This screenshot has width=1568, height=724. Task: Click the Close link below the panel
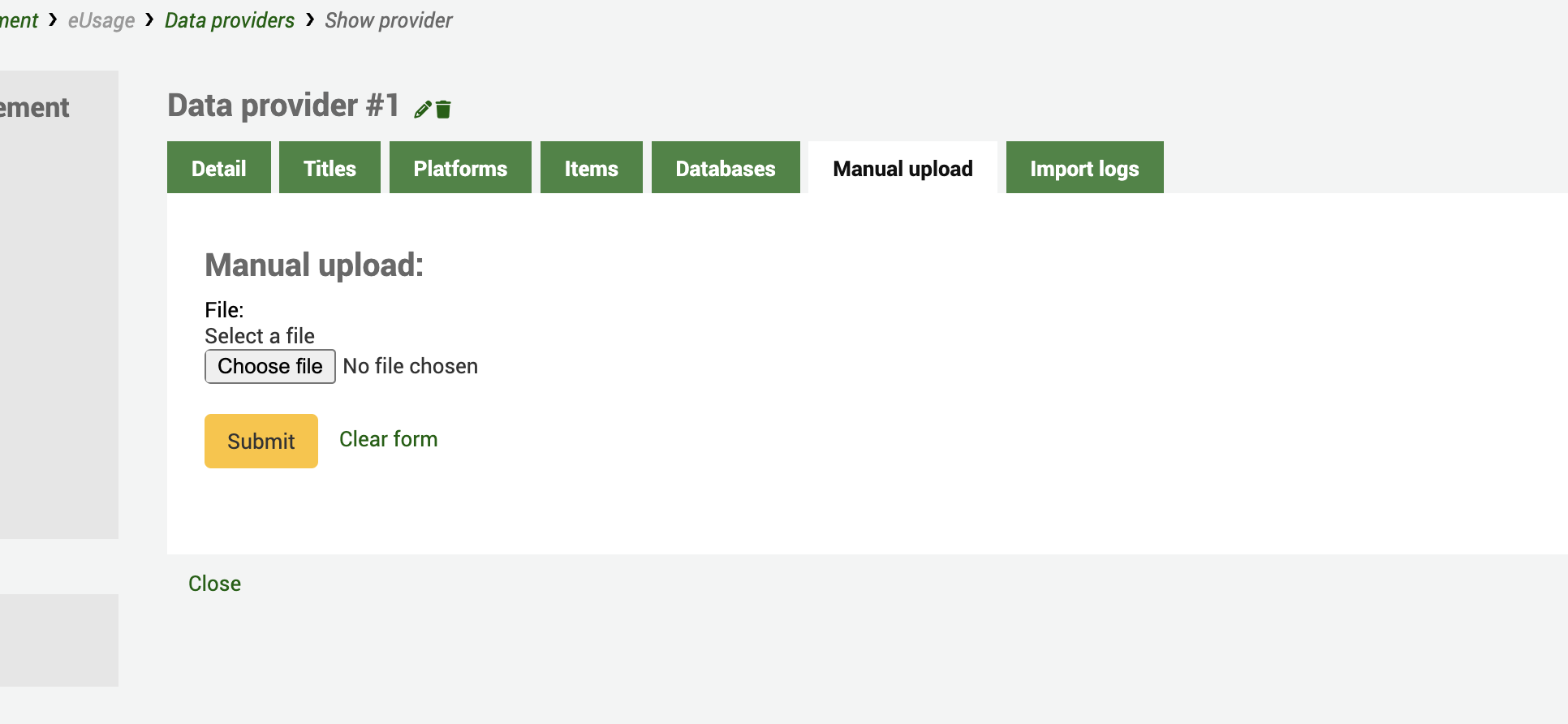(x=214, y=584)
